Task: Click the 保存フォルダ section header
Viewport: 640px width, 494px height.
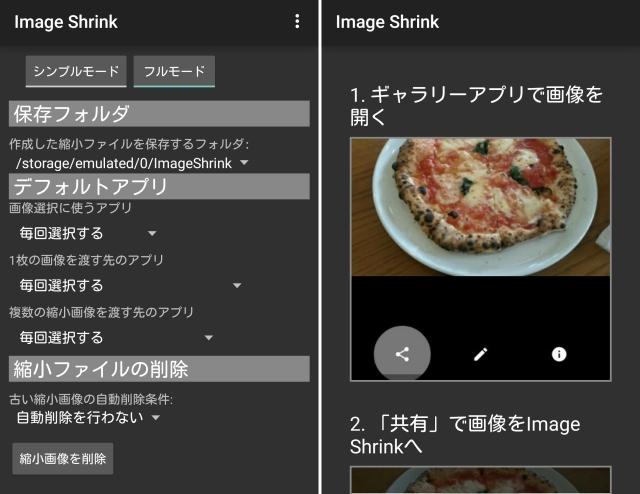Action: point(159,113)
